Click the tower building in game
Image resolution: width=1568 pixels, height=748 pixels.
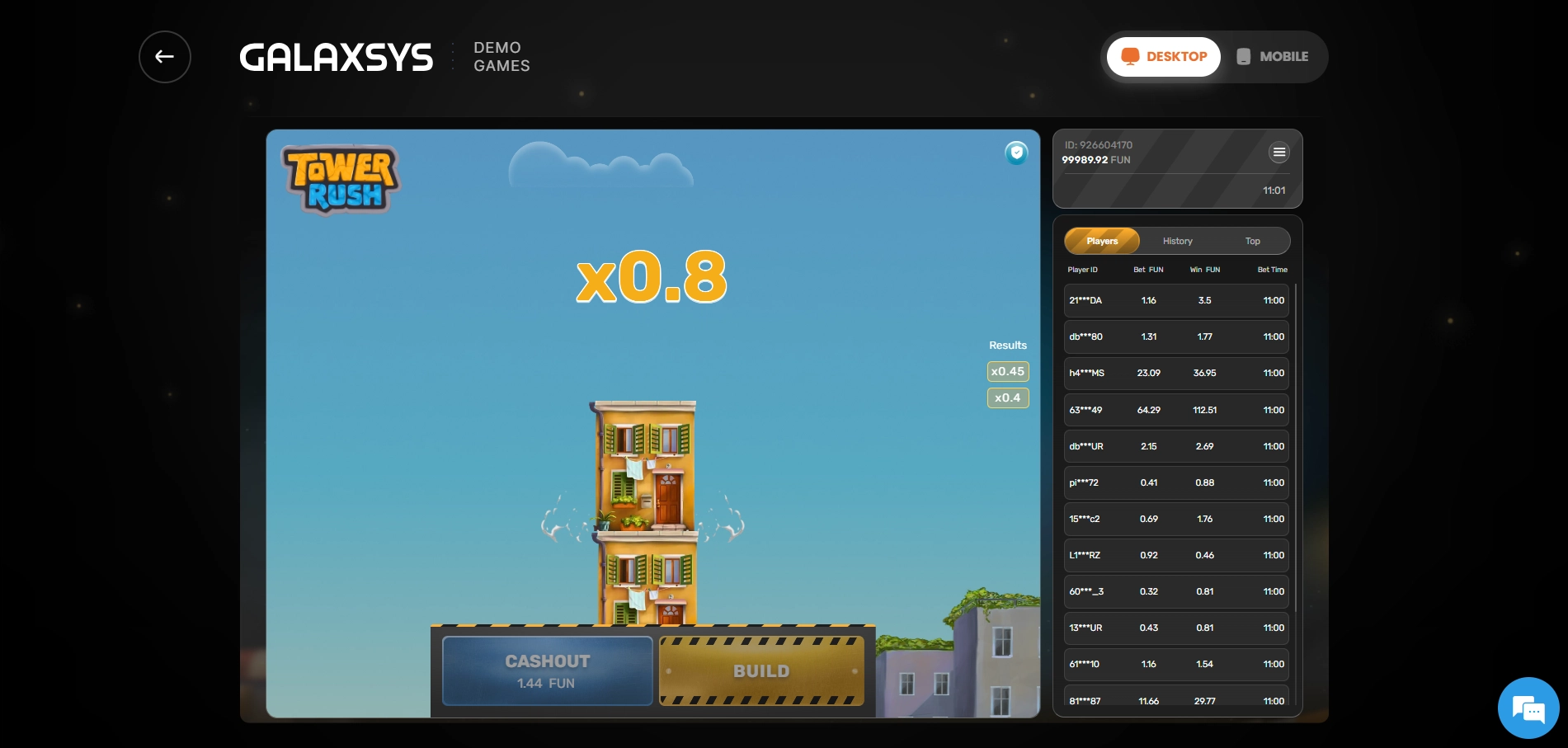point(646,513)
